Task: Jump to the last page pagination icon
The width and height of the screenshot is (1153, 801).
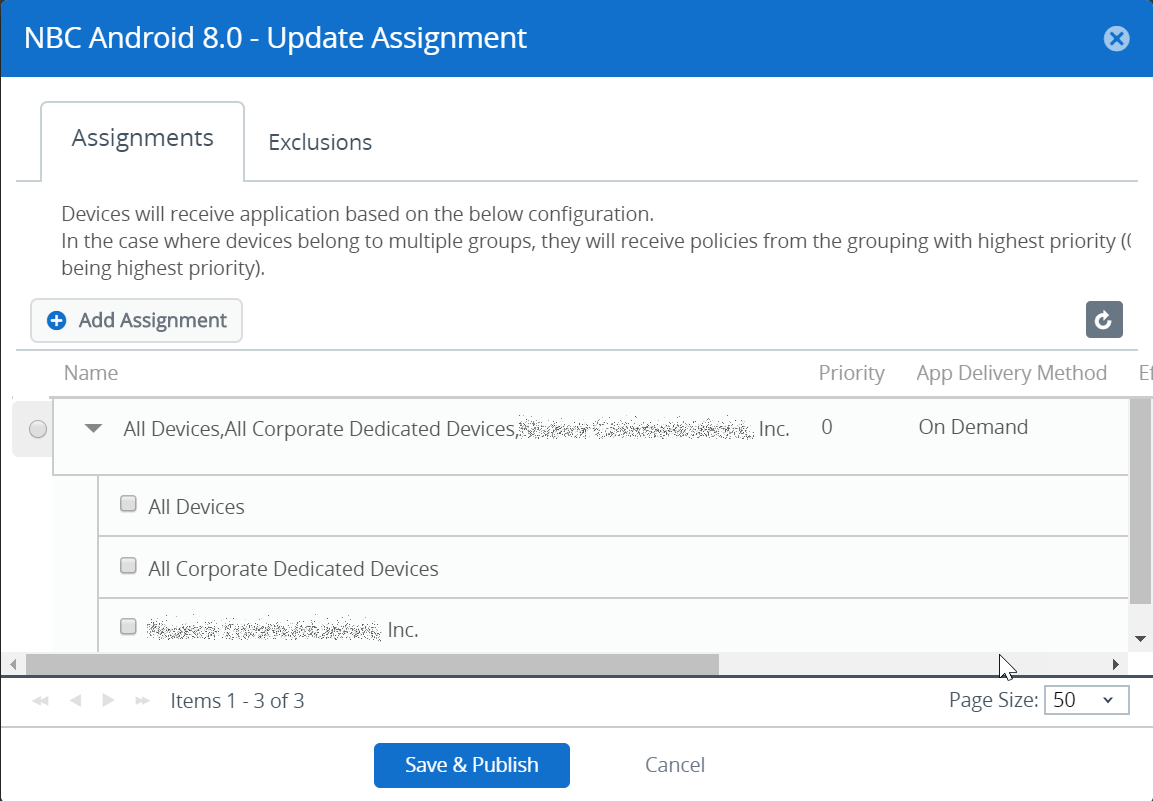Action: [141, 701]
